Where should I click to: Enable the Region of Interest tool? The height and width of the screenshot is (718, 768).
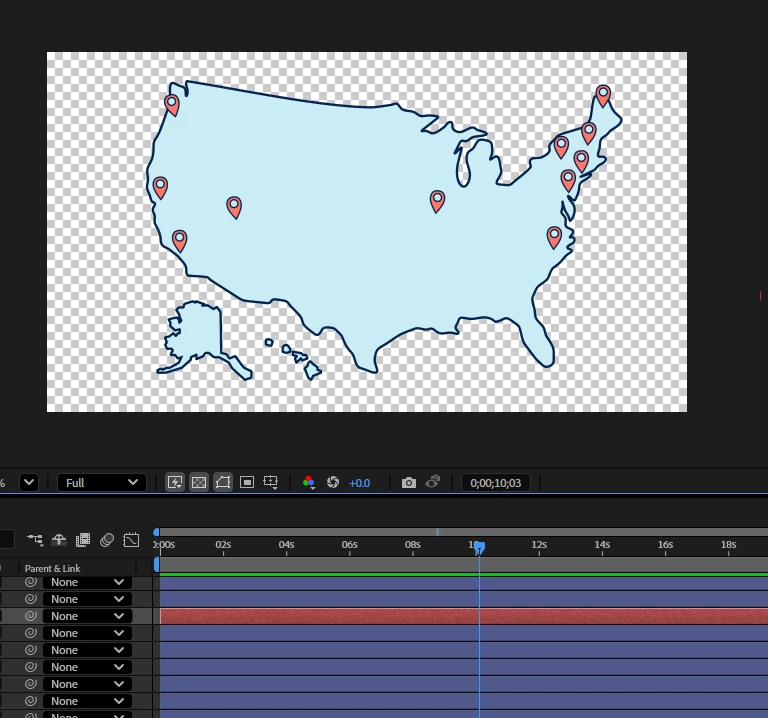(x=247, y=482)
